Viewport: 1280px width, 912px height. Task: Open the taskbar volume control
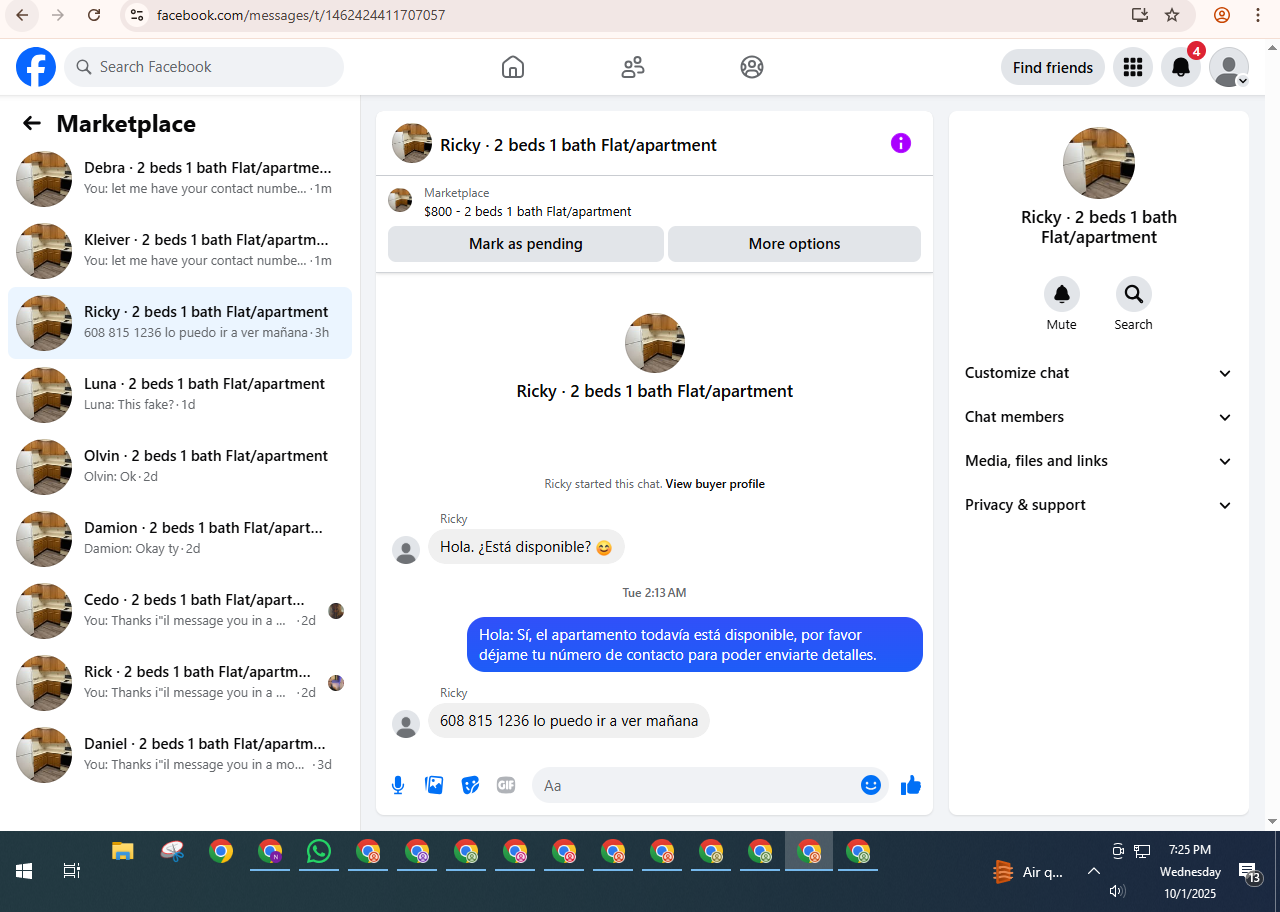(x=1118, y=890)
